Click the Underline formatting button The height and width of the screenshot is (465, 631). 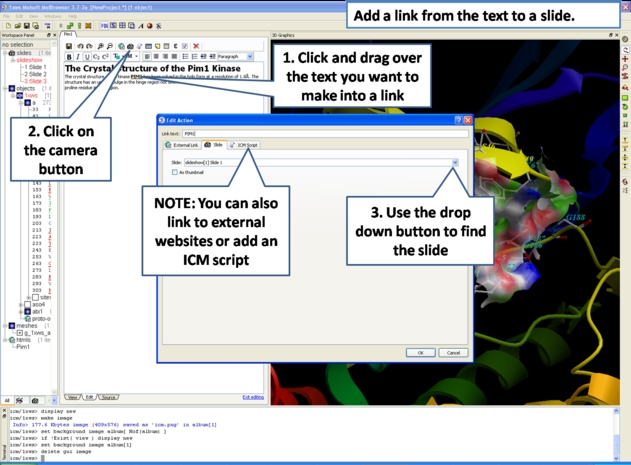point(88,57)
